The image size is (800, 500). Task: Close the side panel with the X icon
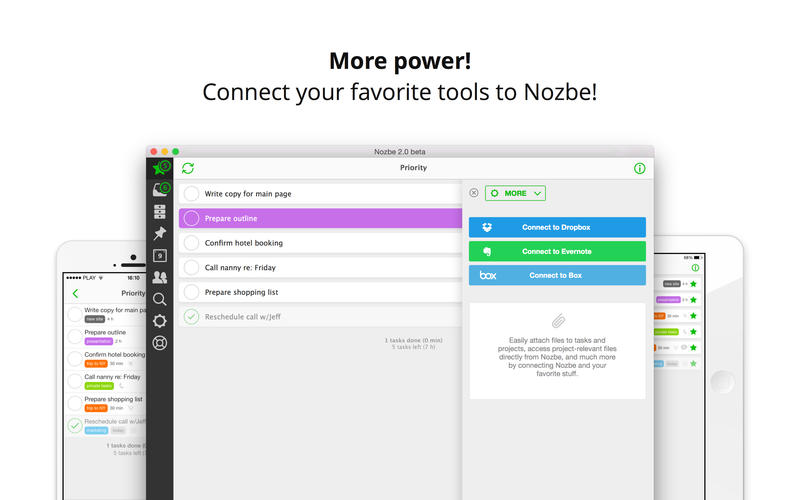474,193
